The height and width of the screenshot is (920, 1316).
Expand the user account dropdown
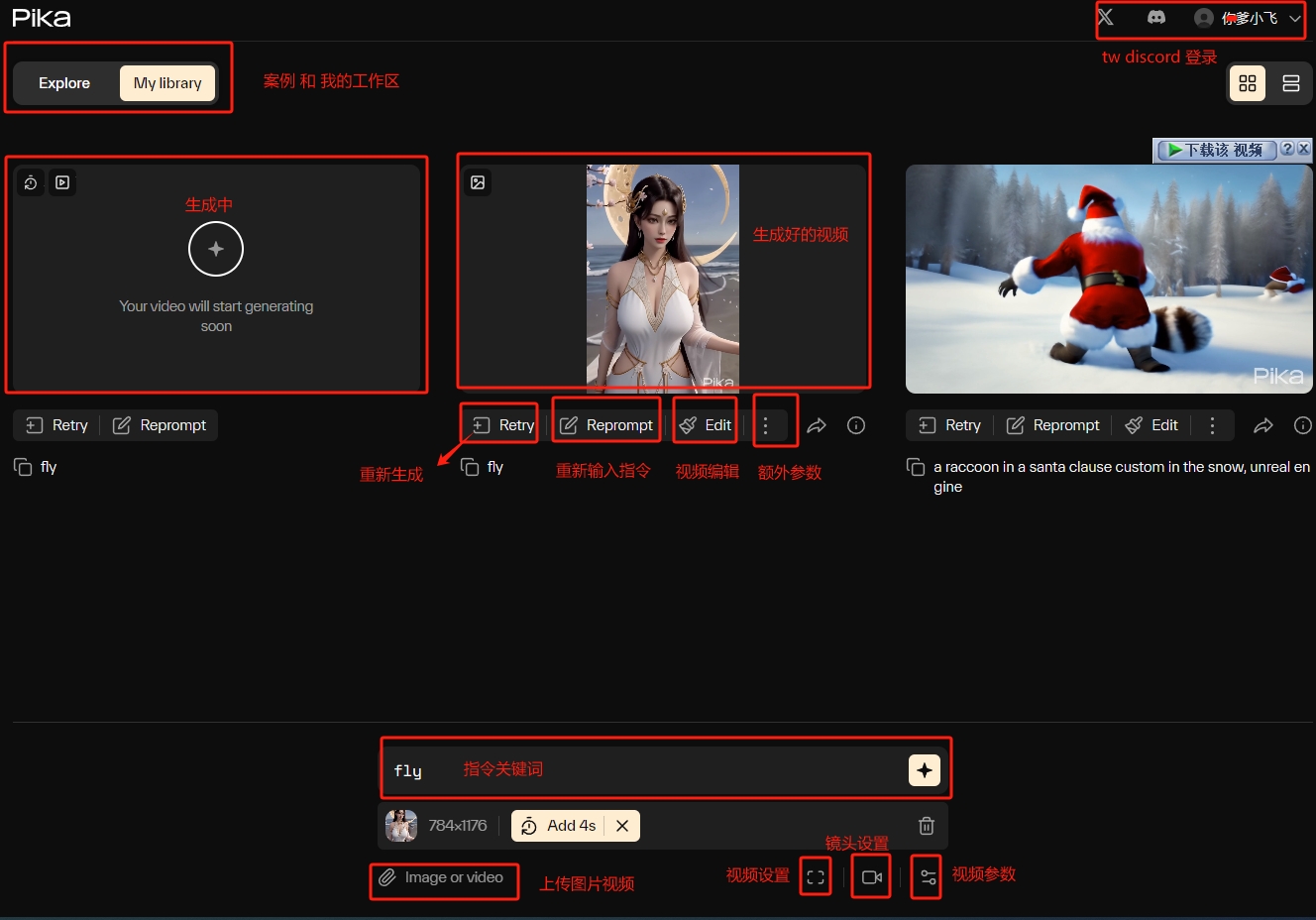1294,18
